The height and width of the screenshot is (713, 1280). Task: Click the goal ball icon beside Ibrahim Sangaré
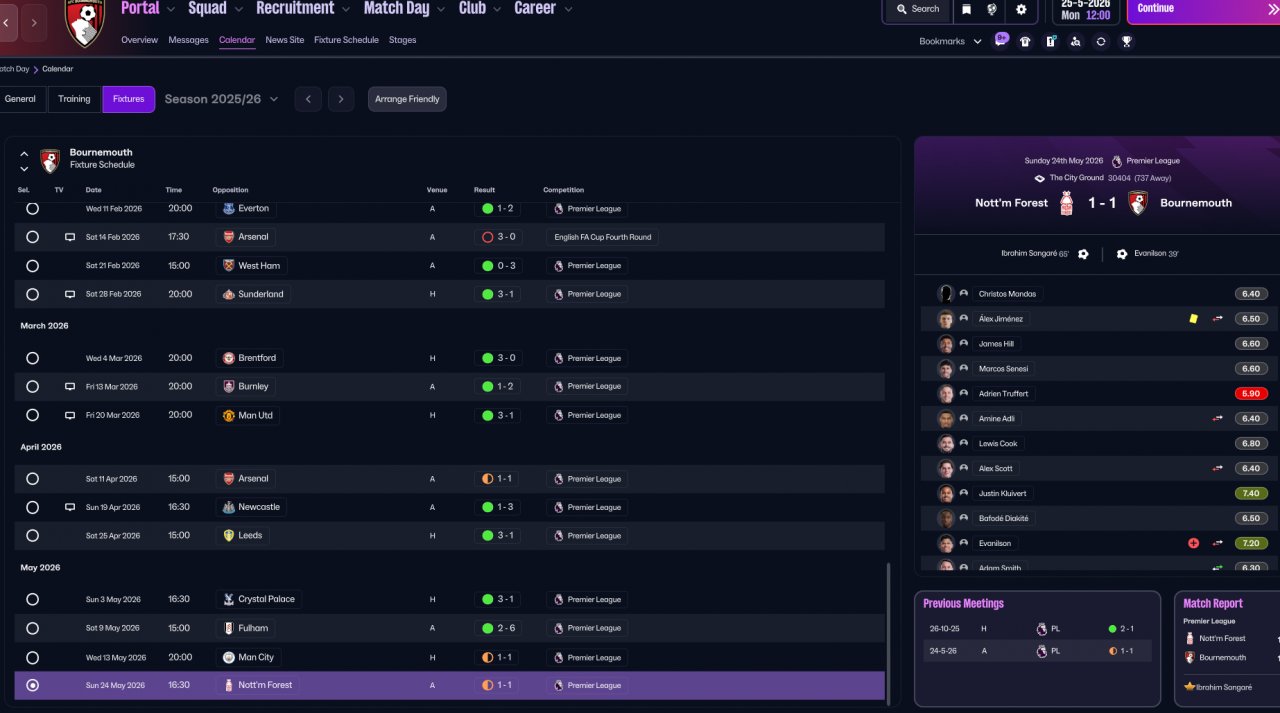pyautogui.click(x=1083, y=254)
